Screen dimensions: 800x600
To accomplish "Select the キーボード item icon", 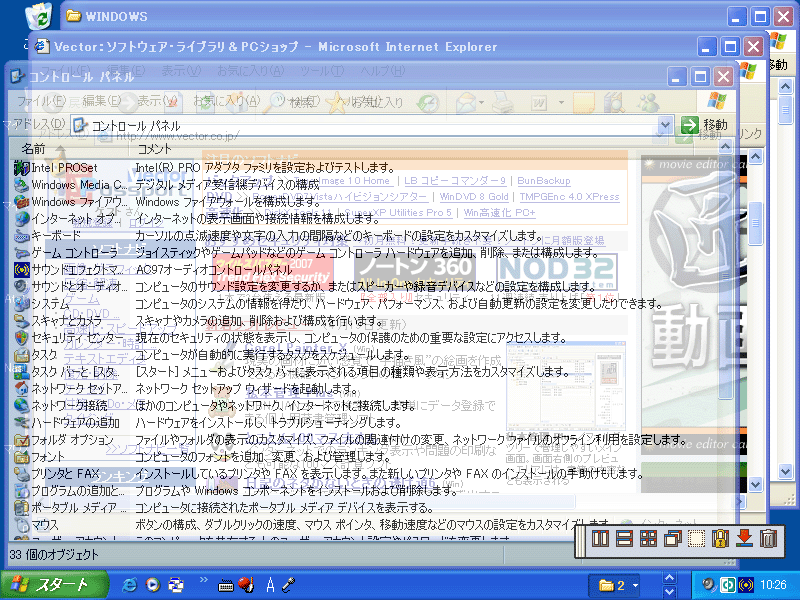I will pos(21,236).
